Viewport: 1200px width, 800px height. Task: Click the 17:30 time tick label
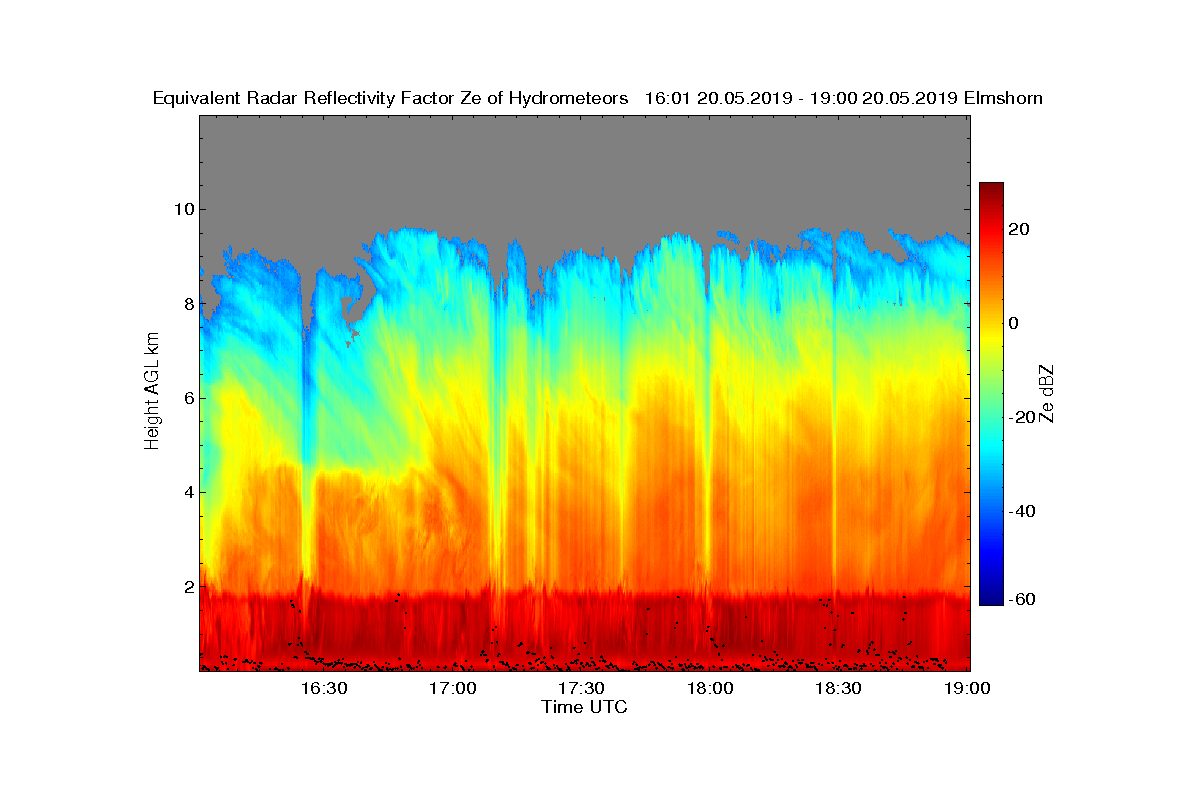tap(581, 688)
